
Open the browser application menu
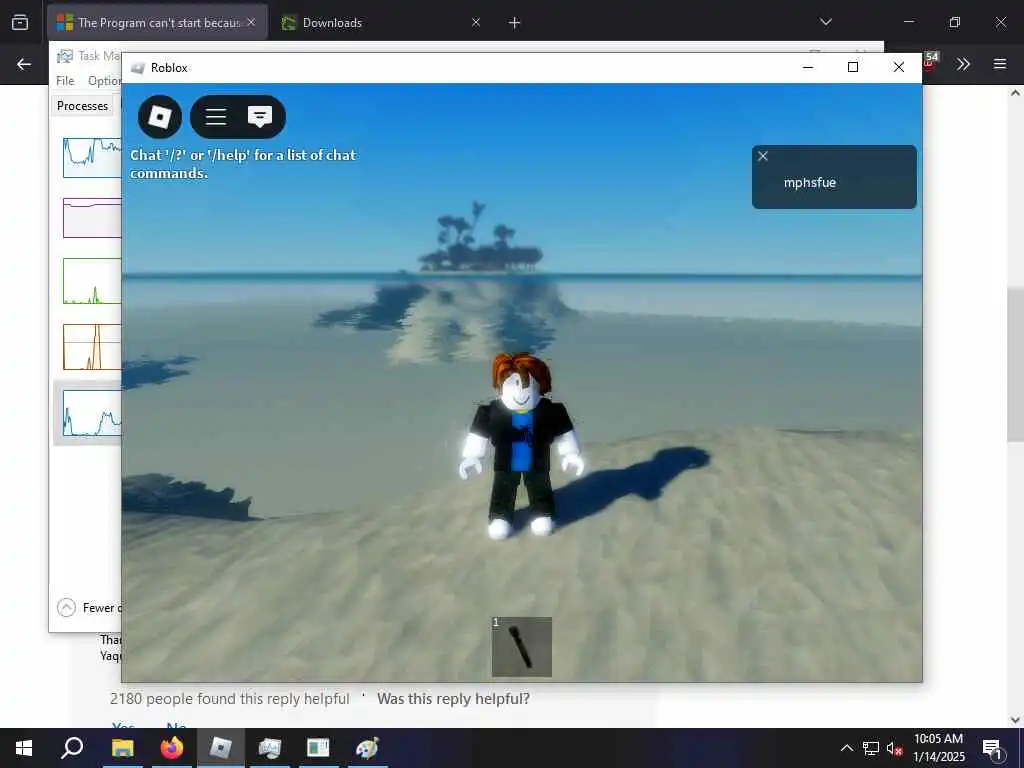[1000, 64]
